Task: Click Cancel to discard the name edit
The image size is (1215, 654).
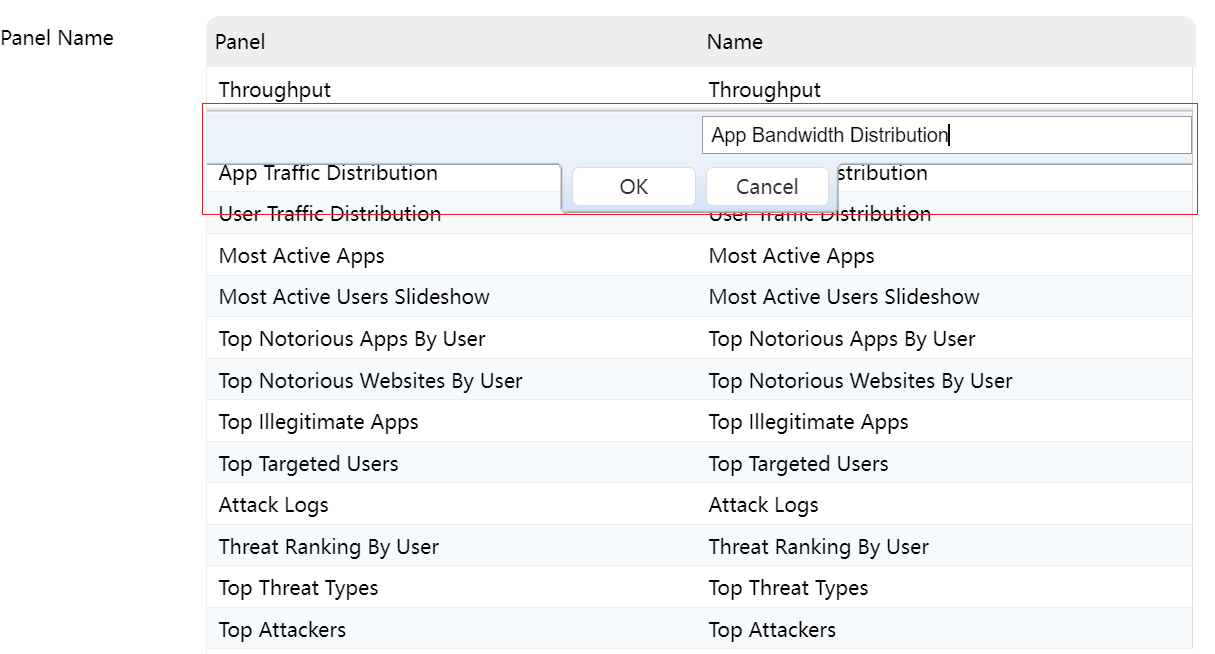Action: coord(767,187)
